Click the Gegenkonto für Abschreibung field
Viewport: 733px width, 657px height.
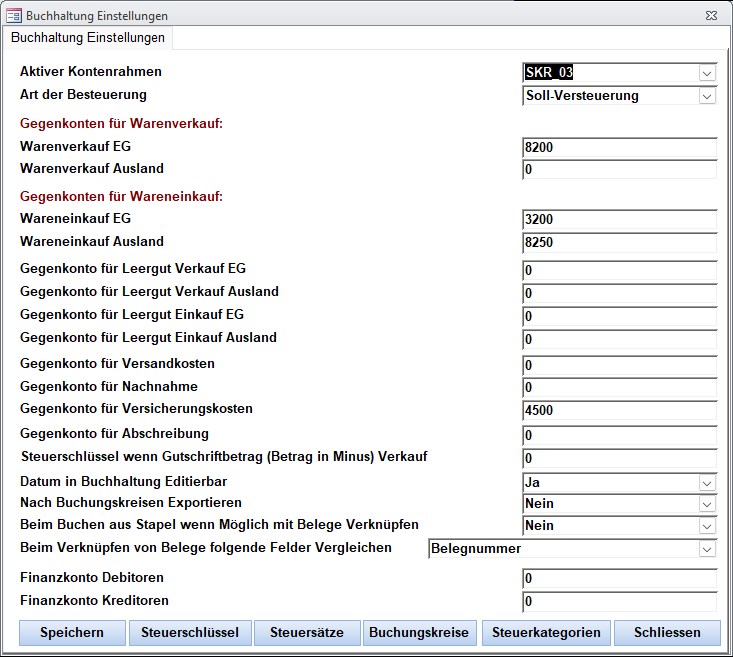click(x=619, y=436)
